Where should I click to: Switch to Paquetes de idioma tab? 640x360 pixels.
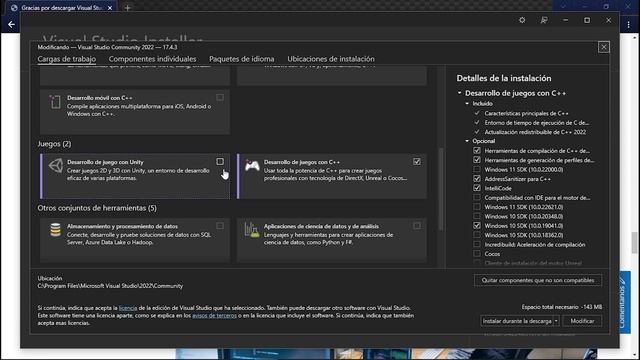[x=242, y=59]
